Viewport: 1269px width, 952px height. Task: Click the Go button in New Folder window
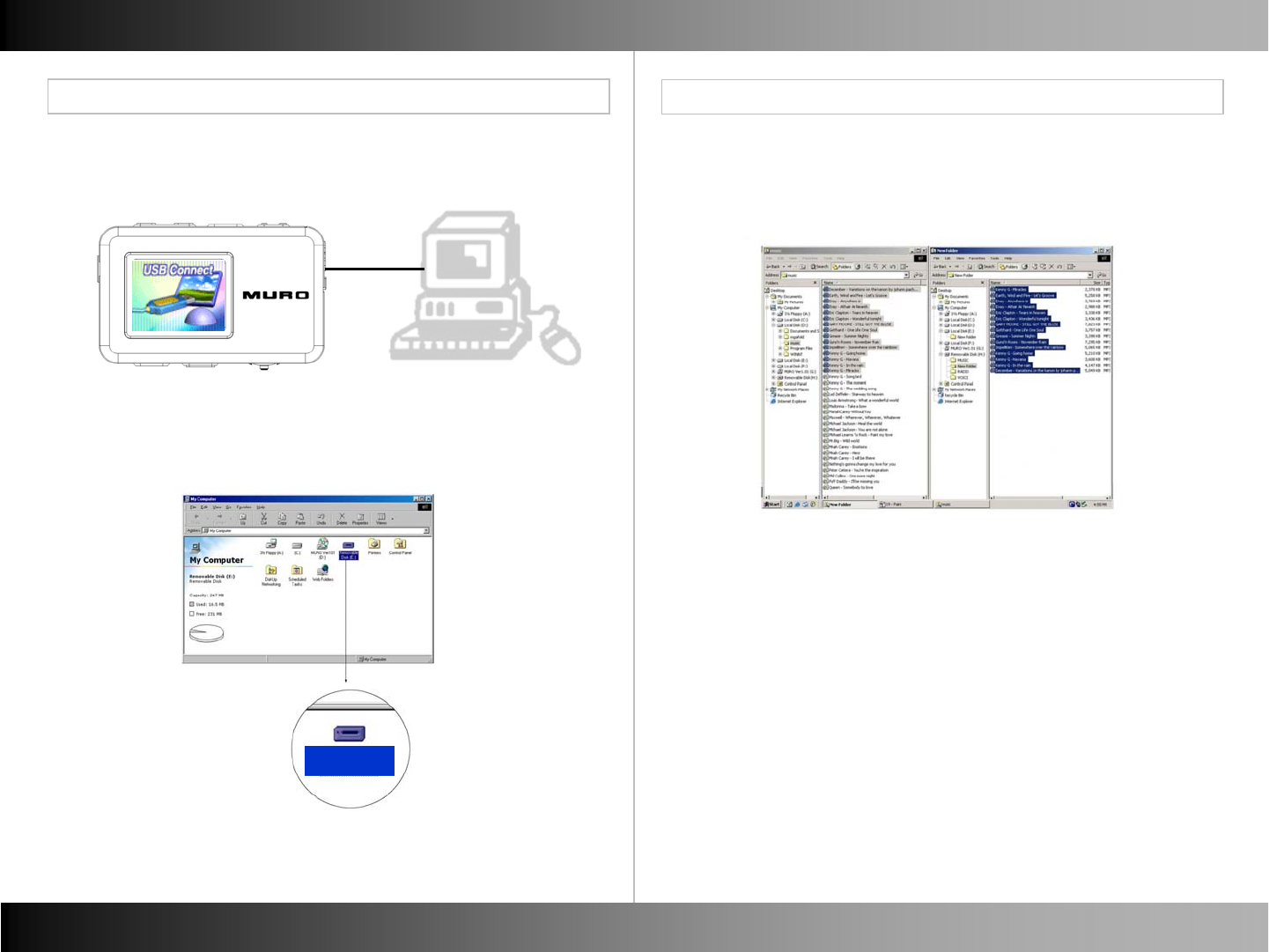pyautogui.click(x=1101, y=275)
